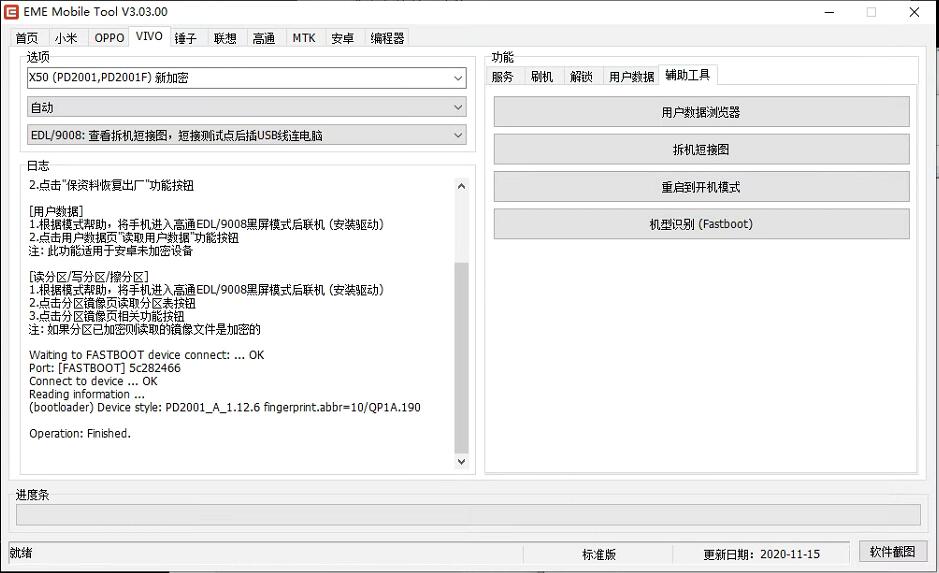Click the log scrollbar thumb
The width and height of the screenshot is (939, 573).
point(461,357)
